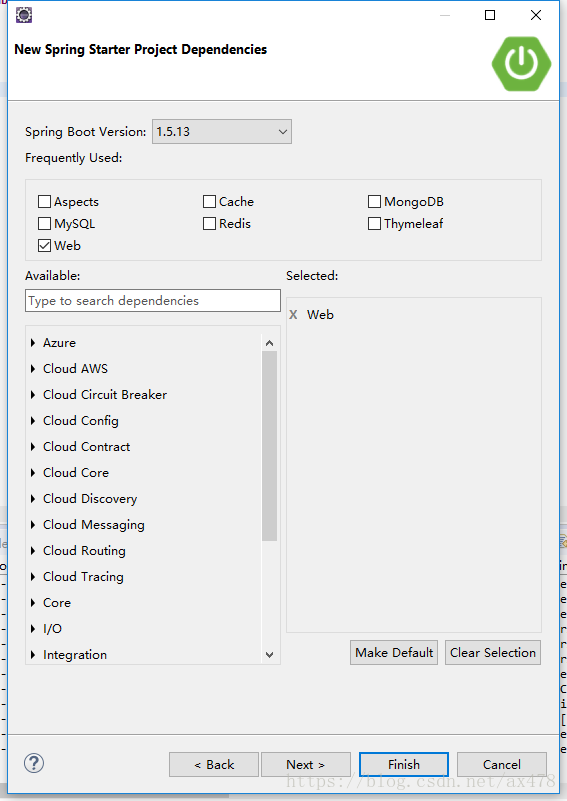Uncheck the Web checkbox
The width and height of the screenshot is (567, 801).
(44, 246)
